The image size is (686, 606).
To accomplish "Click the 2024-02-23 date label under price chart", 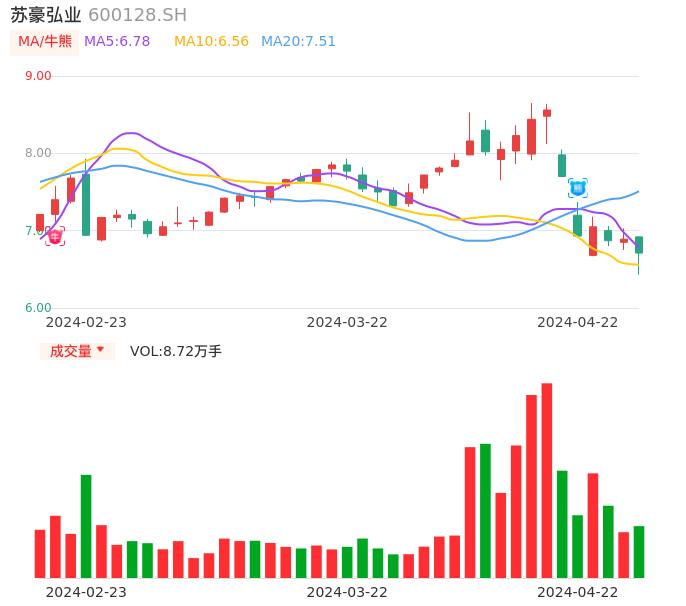I will tap(86, 322).
